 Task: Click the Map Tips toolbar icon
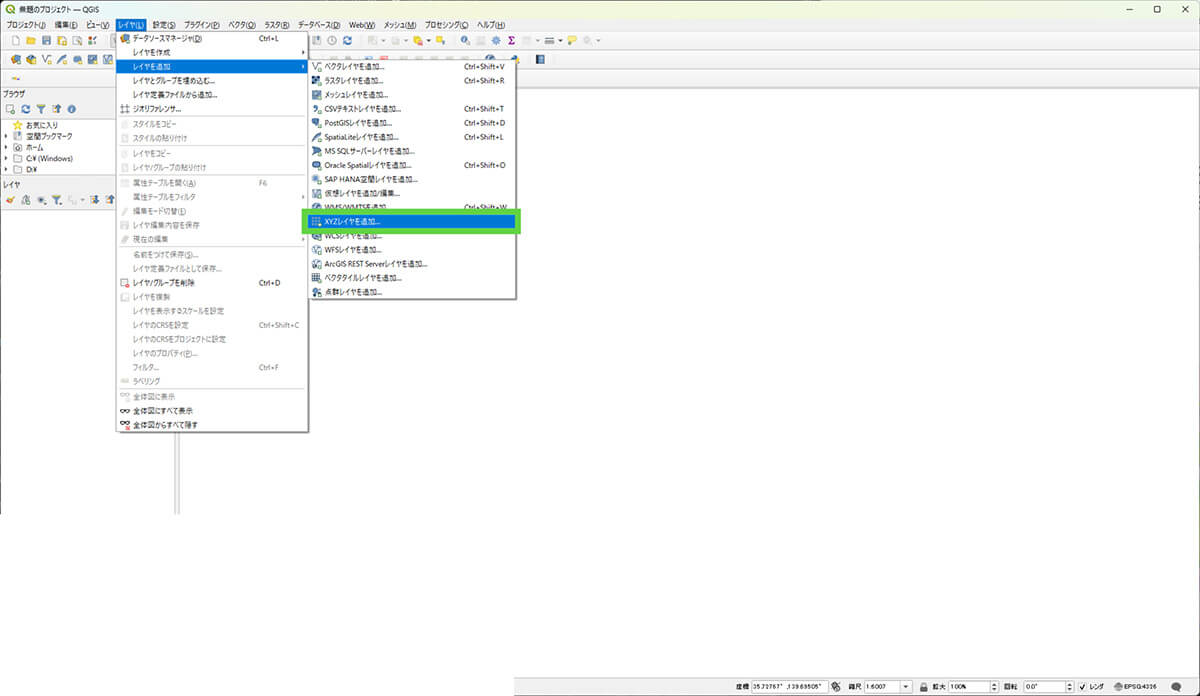click(572, 41)
